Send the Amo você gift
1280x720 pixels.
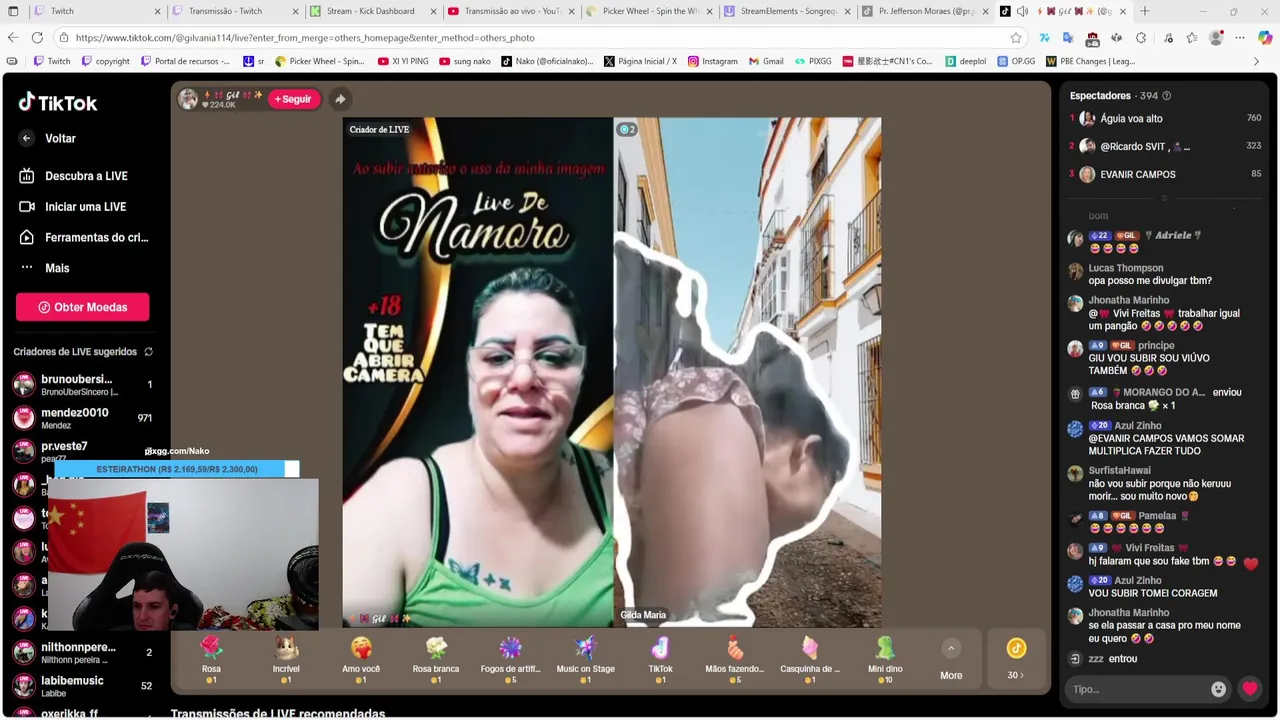coord(361,659)
